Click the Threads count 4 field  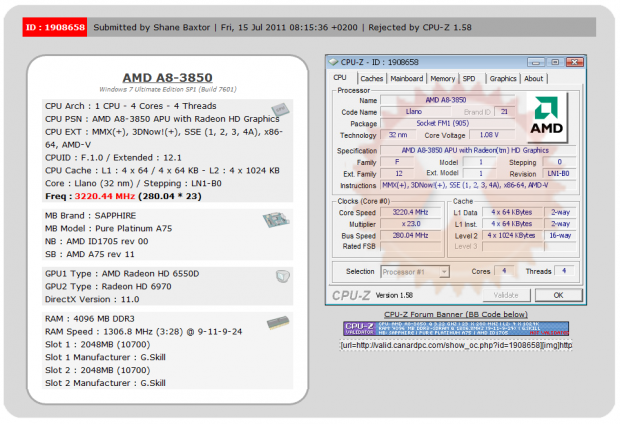tap(564, 271)
